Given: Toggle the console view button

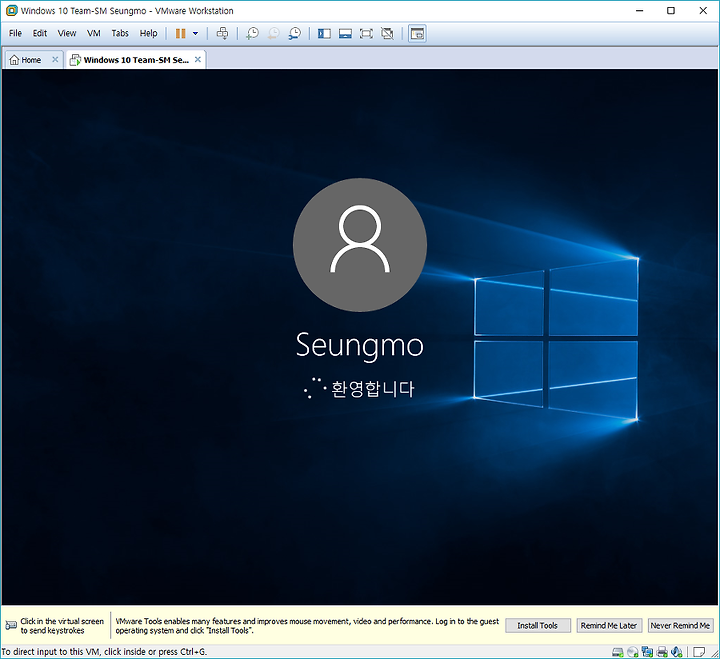Looking at the screenshot, I should 417,34.
